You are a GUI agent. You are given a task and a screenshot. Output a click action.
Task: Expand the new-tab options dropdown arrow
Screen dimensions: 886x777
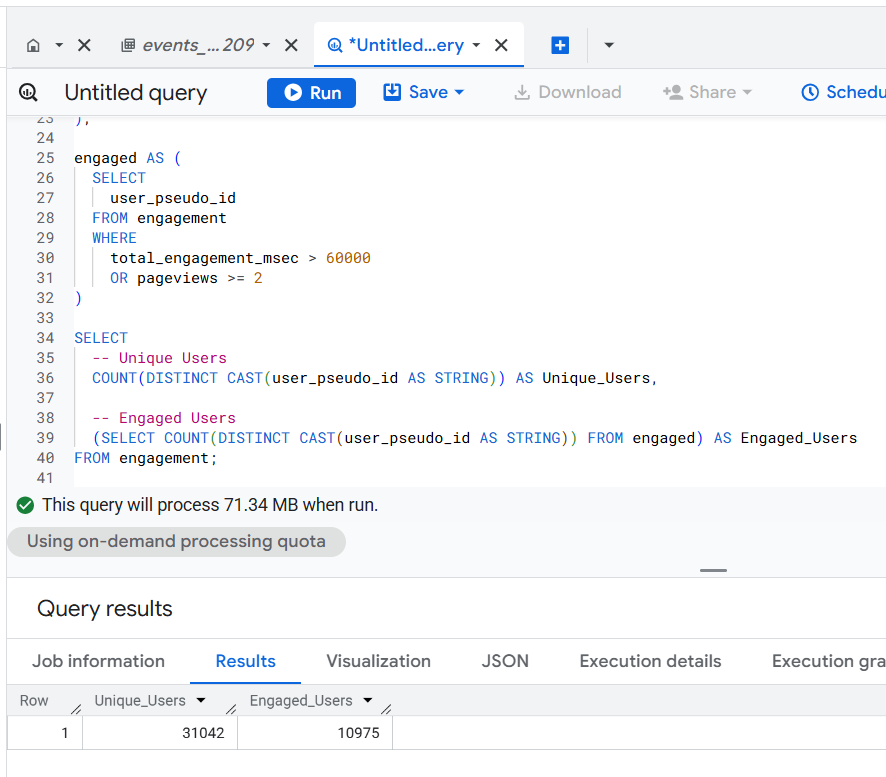coord(609,45)
